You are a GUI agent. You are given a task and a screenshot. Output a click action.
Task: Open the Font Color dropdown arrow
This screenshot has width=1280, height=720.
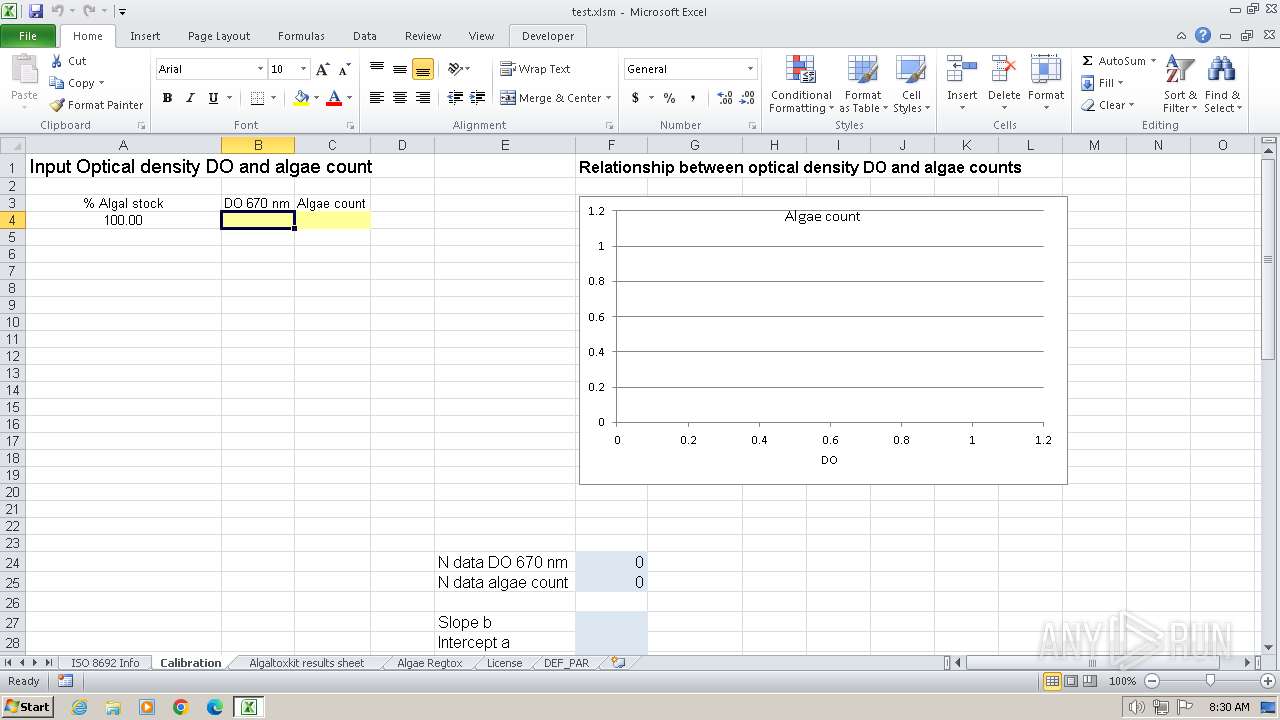(x=349, y=98)
